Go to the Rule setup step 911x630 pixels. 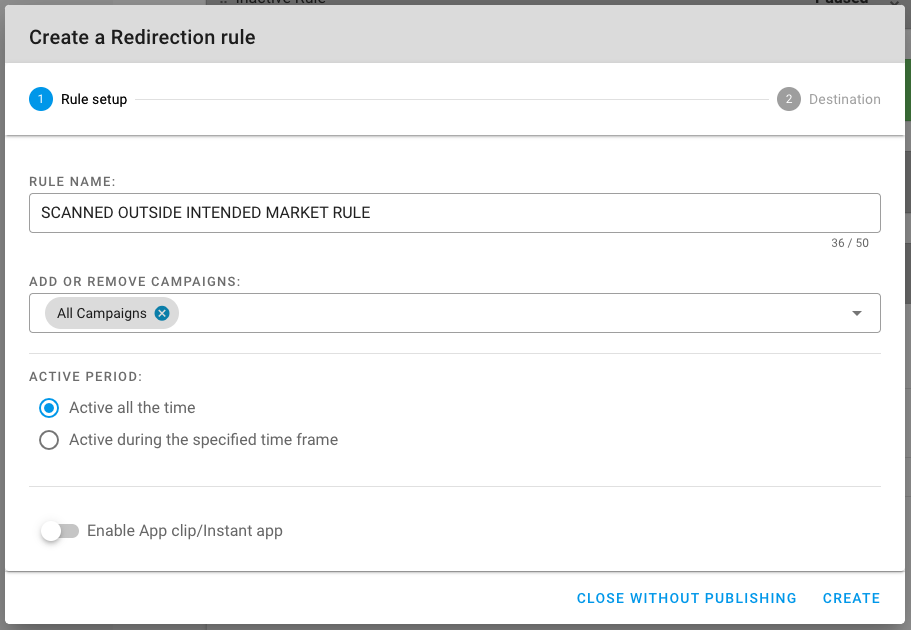tap(94, 99)
